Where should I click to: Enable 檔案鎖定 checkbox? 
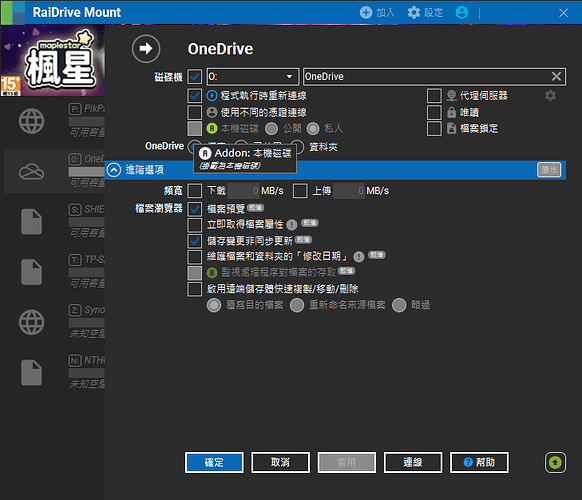tap(434, 128)
